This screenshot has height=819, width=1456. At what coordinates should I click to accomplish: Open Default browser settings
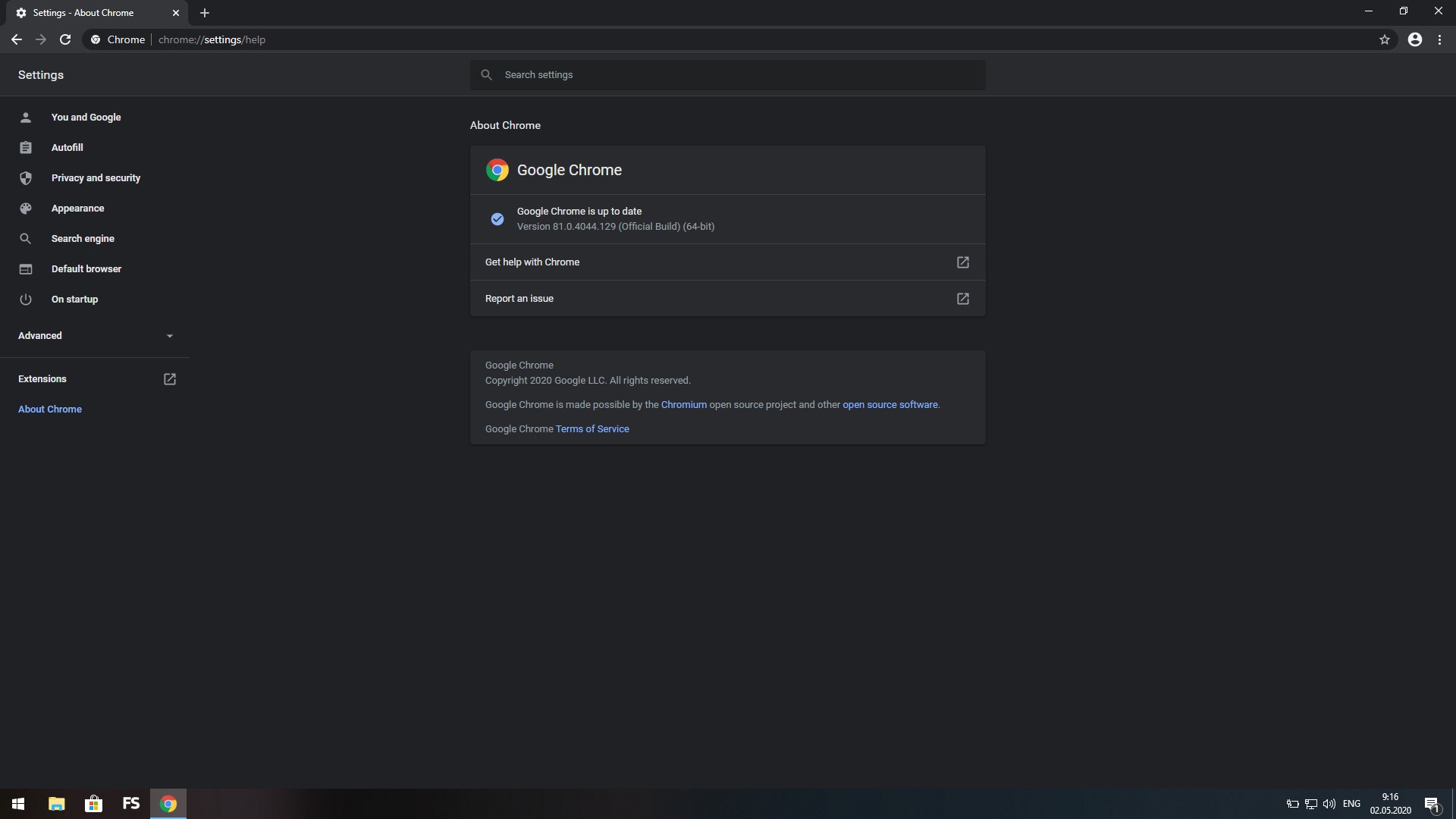point(86,268)
